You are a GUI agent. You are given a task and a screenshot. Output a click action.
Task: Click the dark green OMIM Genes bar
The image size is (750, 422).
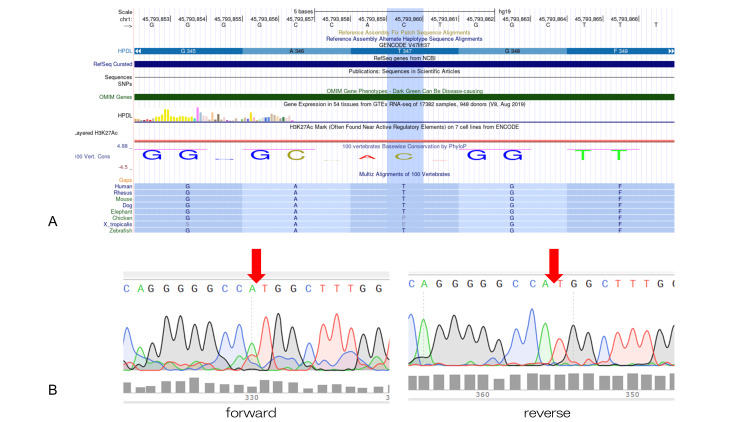click(404, 97)
